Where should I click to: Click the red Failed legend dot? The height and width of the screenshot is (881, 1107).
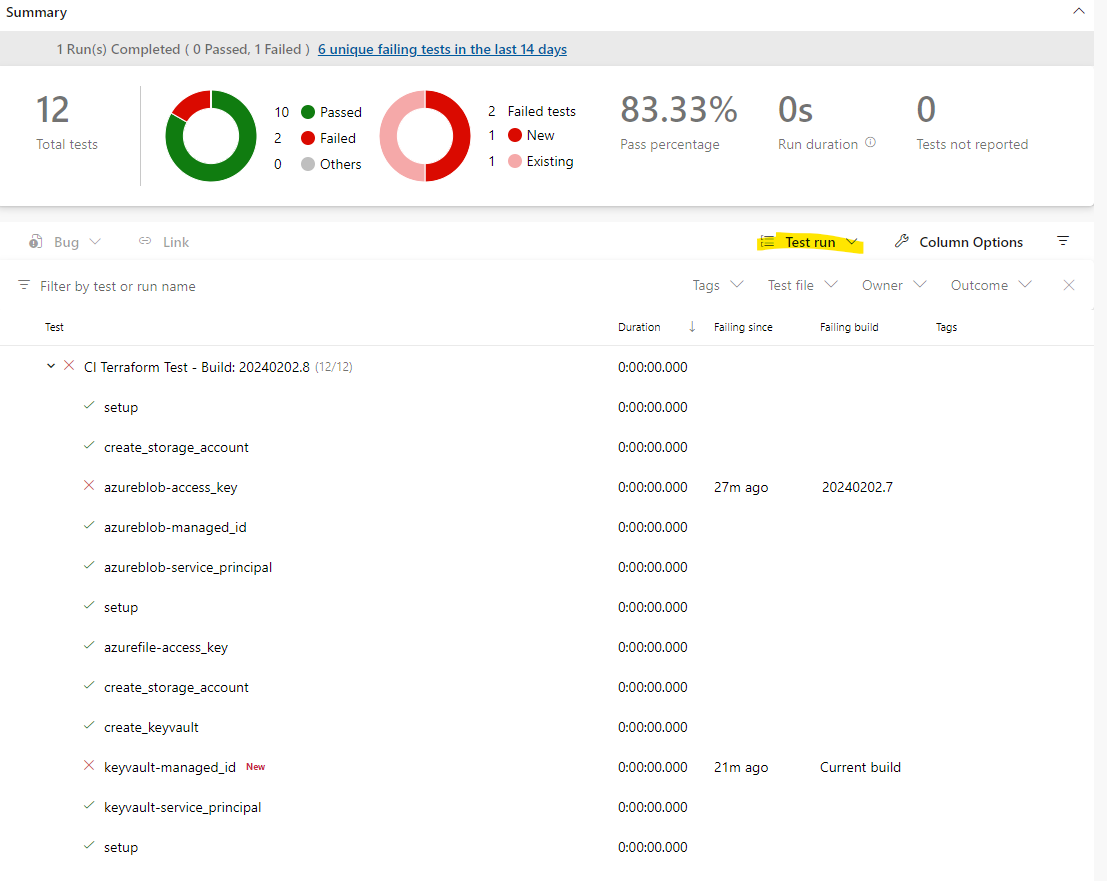point(308,138)
